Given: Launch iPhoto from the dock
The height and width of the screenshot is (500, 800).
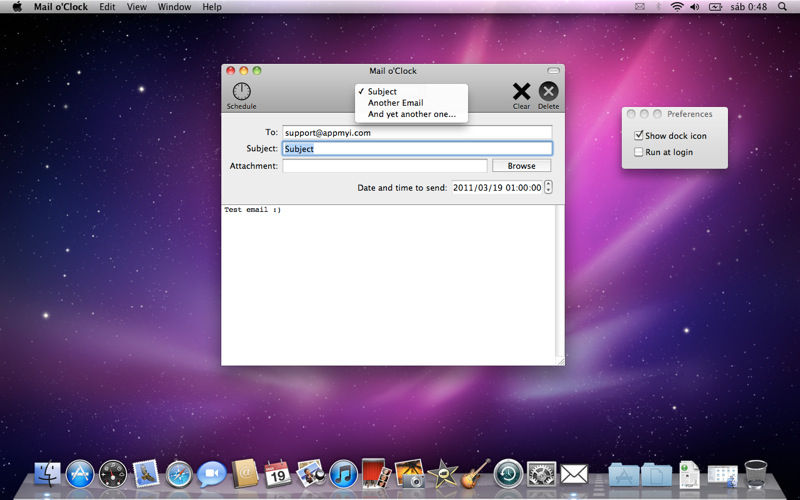Looking at the screenshot, I should (x=409, y=473).
